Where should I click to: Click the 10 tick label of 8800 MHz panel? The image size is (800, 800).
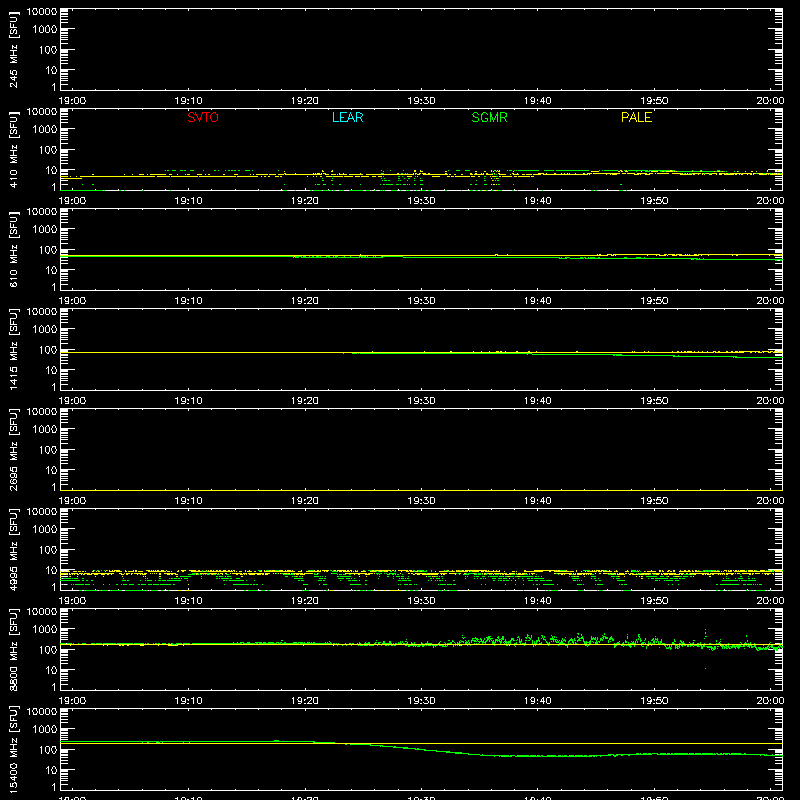tap(51, 670)
